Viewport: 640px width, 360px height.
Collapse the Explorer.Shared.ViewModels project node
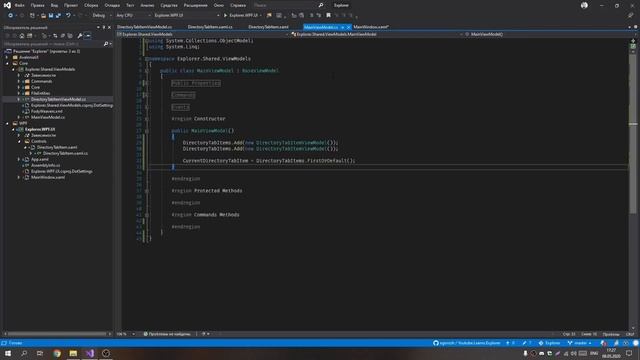coord(13,69)
